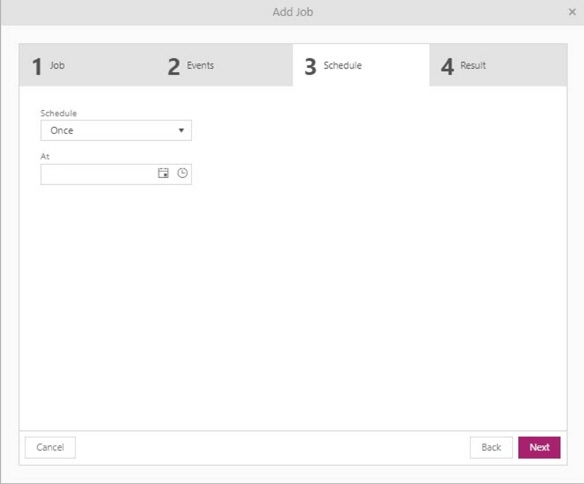
Task: Switch to the Job step tab
Action: pyautogui.click(x=88, y=65)
